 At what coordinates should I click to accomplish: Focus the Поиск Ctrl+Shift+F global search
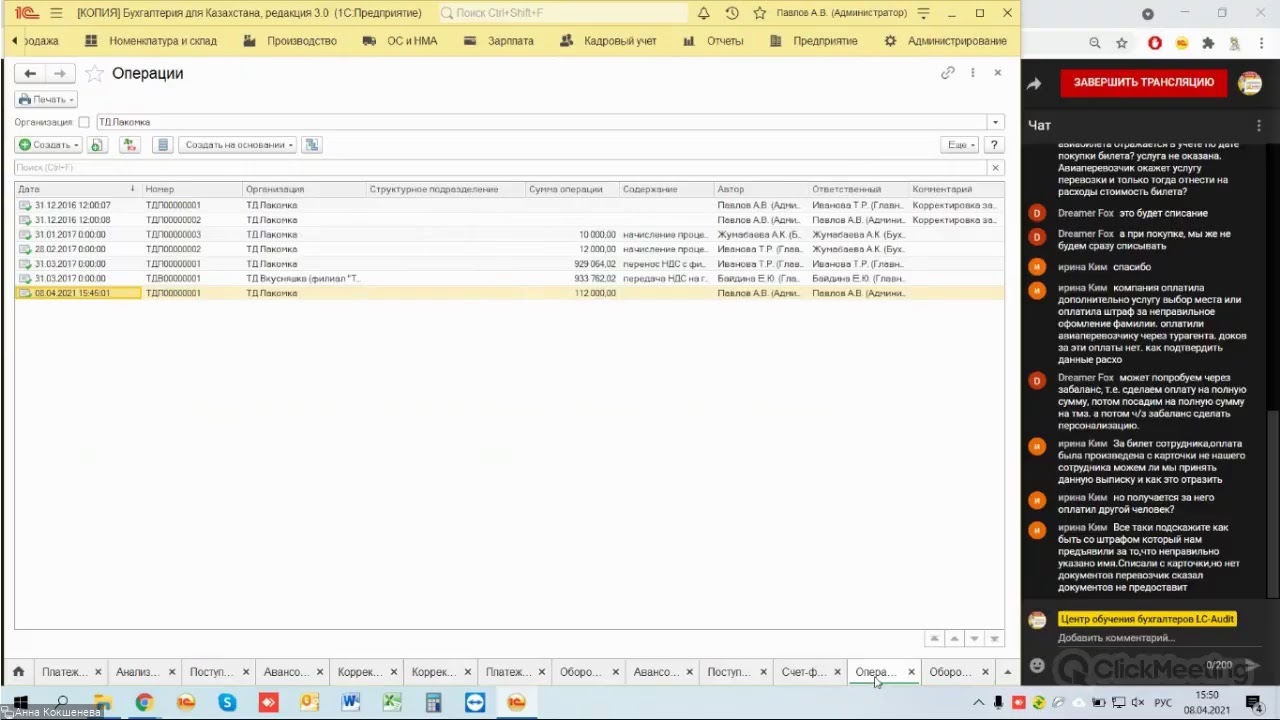click(563, 13)
